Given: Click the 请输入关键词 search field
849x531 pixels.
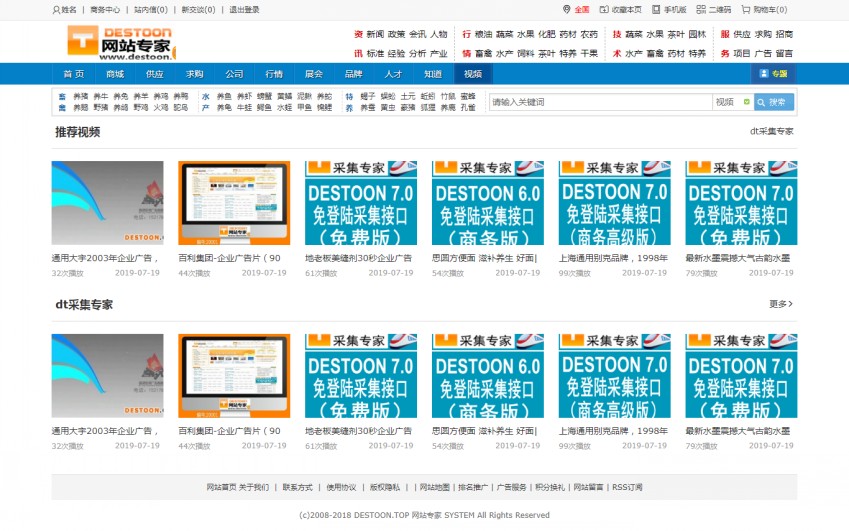Looking at the screenshot, I should click(600, 102).
